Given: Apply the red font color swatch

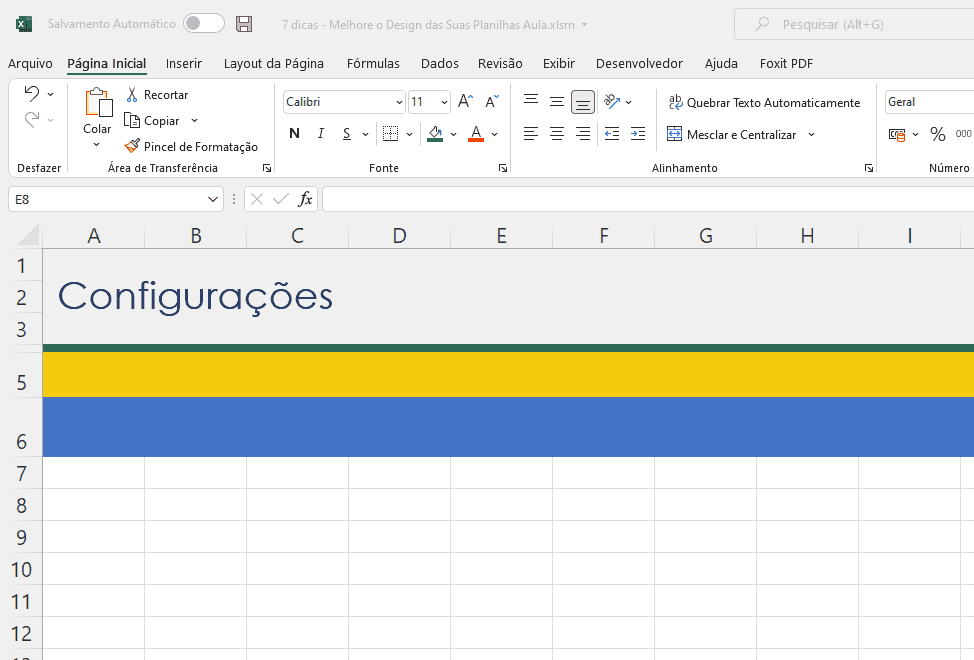Looking at the screenshot, I should (476, 134).
